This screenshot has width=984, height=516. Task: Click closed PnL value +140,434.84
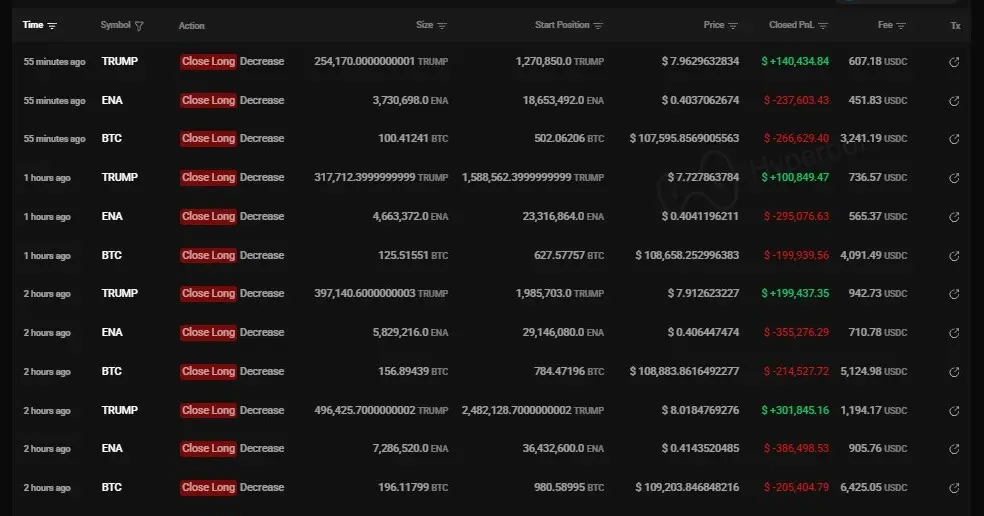[x=795, y=62]
